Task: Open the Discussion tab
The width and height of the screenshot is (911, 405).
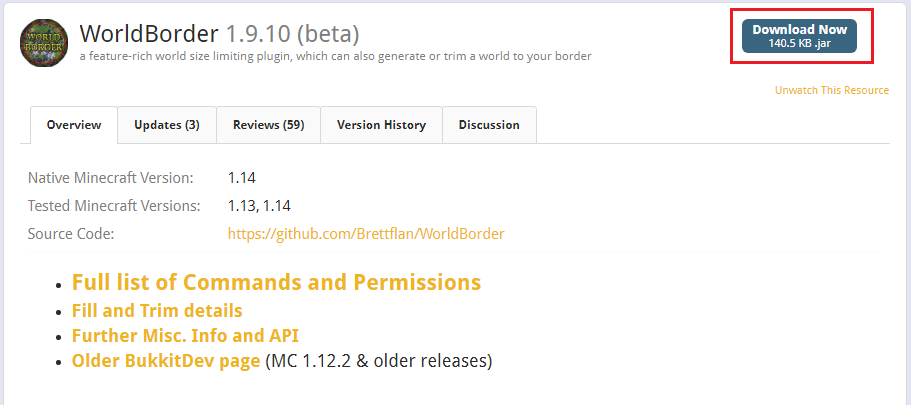Action: click(x=489, y=125)
